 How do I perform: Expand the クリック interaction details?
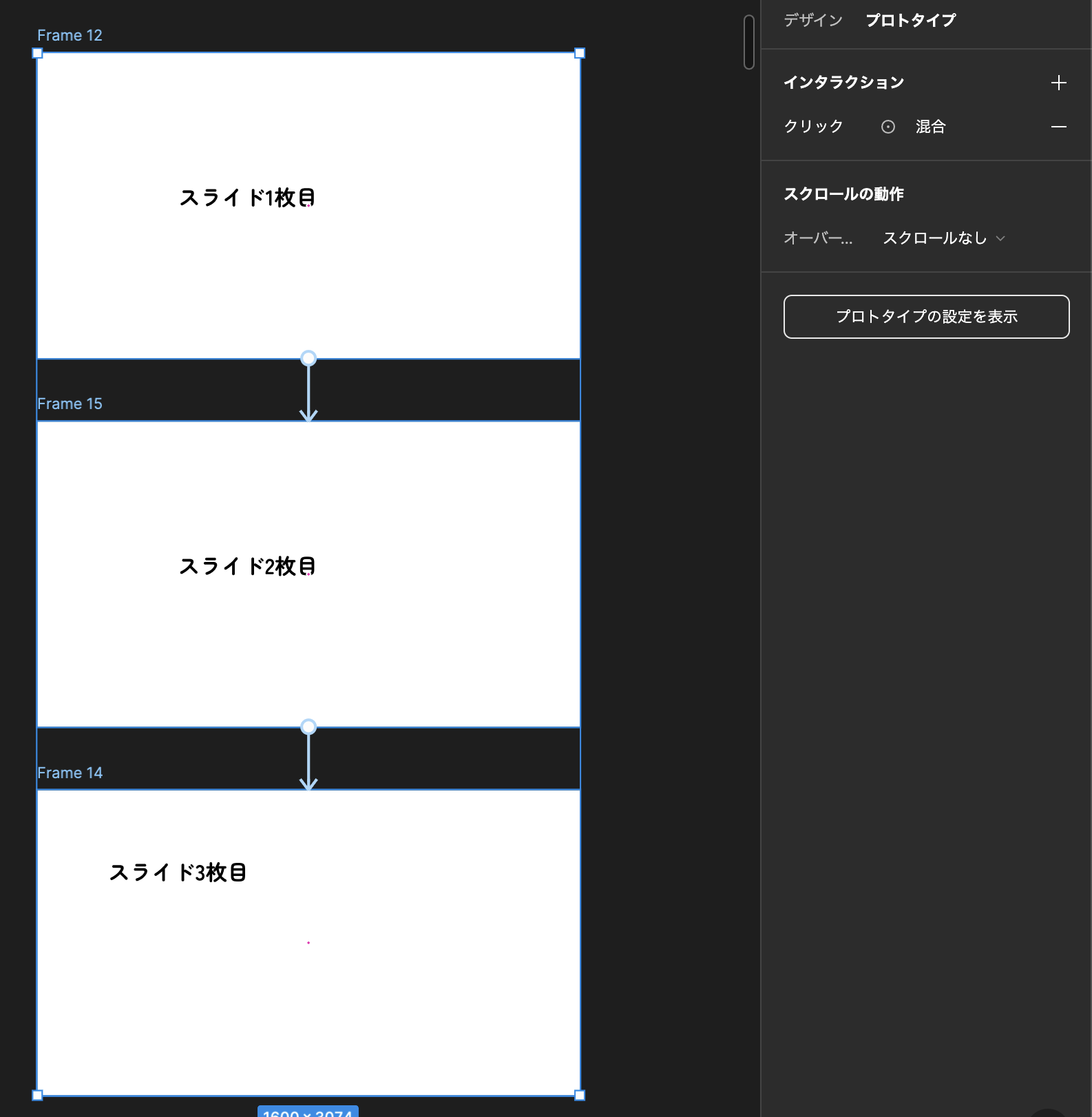pyautogui.click(x=813, y=127)
